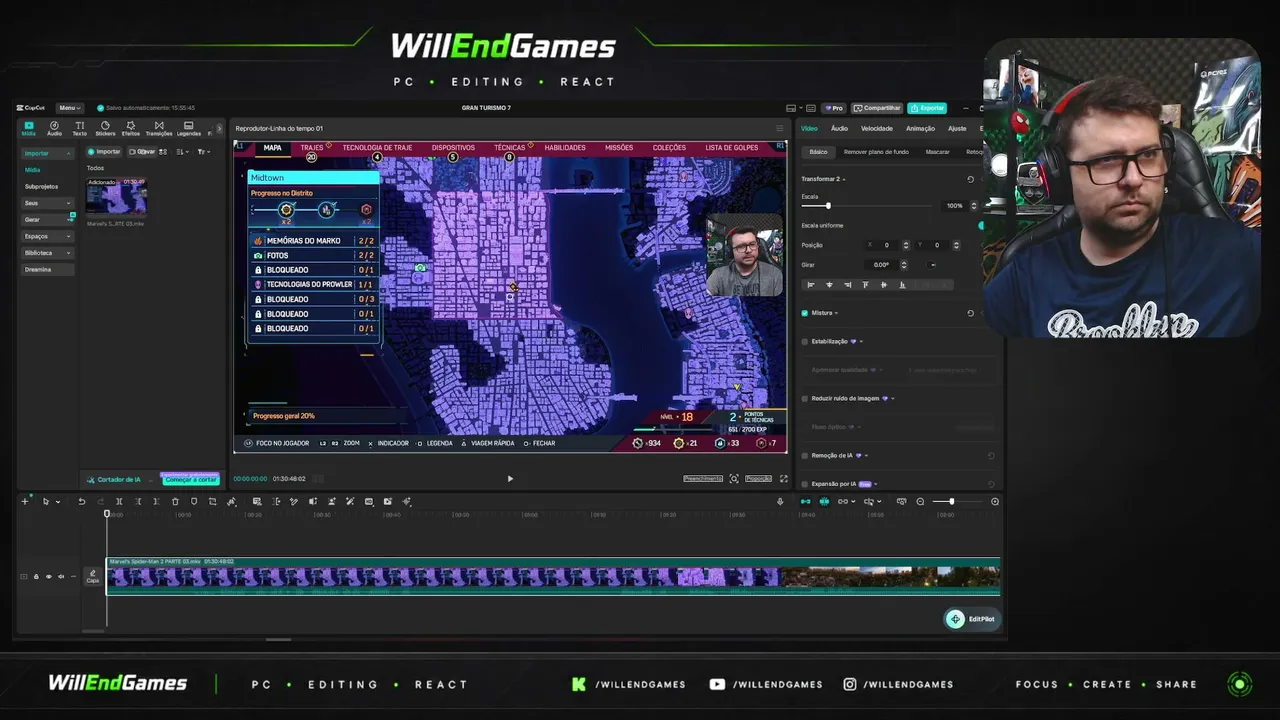Open the Efeitos effects panel
The image size is (1280, 720).
(x=130, y=128)
